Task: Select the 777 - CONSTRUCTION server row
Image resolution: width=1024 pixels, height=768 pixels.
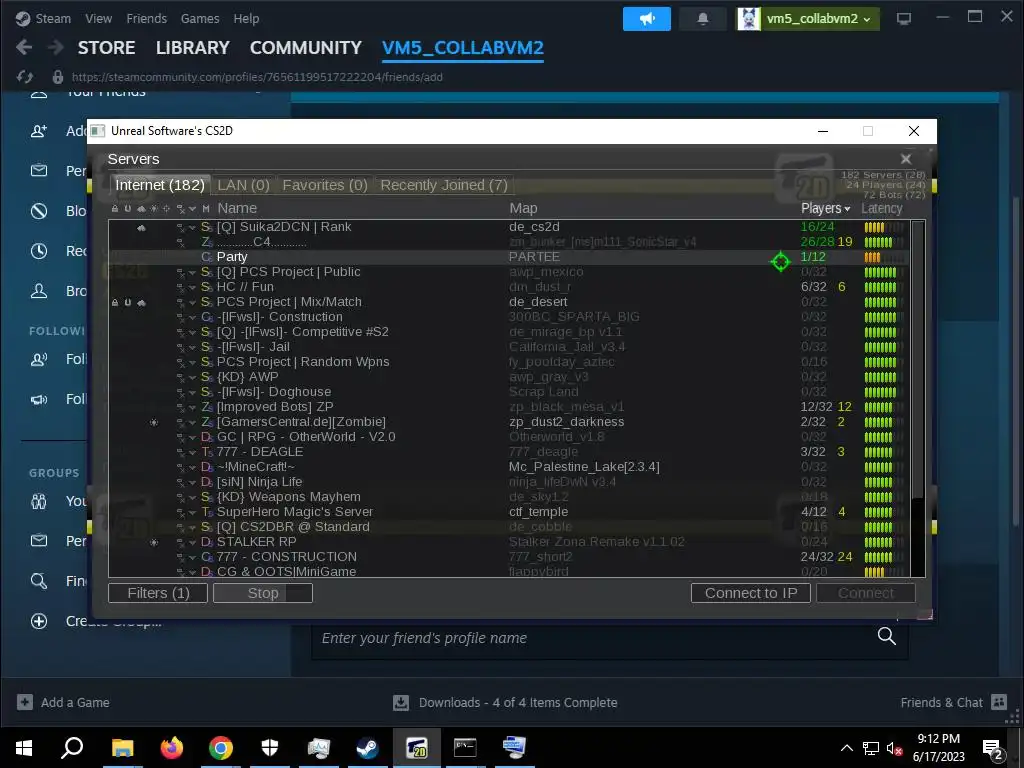Action: (x=509, y=558)
